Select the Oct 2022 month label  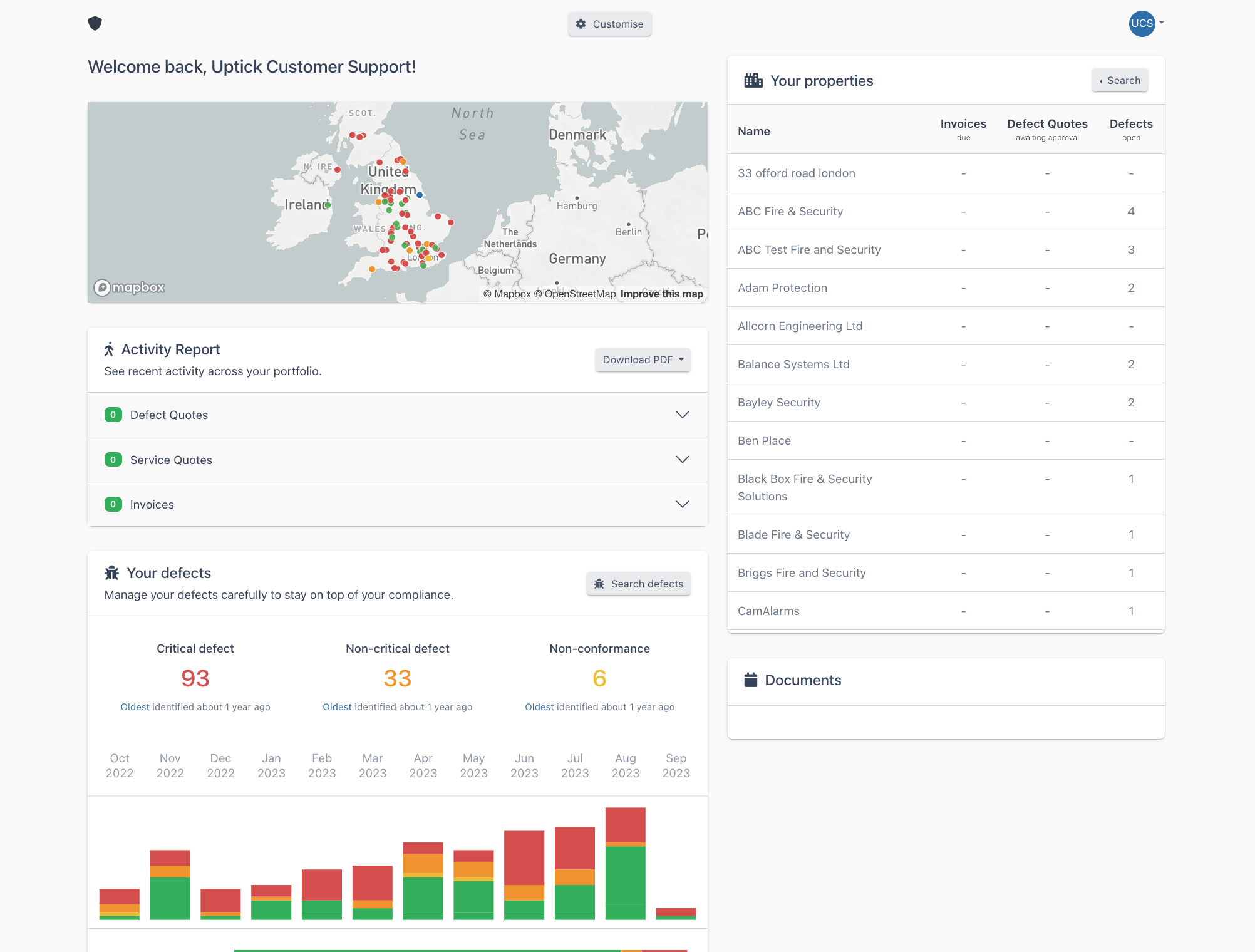tap(119, 765)
